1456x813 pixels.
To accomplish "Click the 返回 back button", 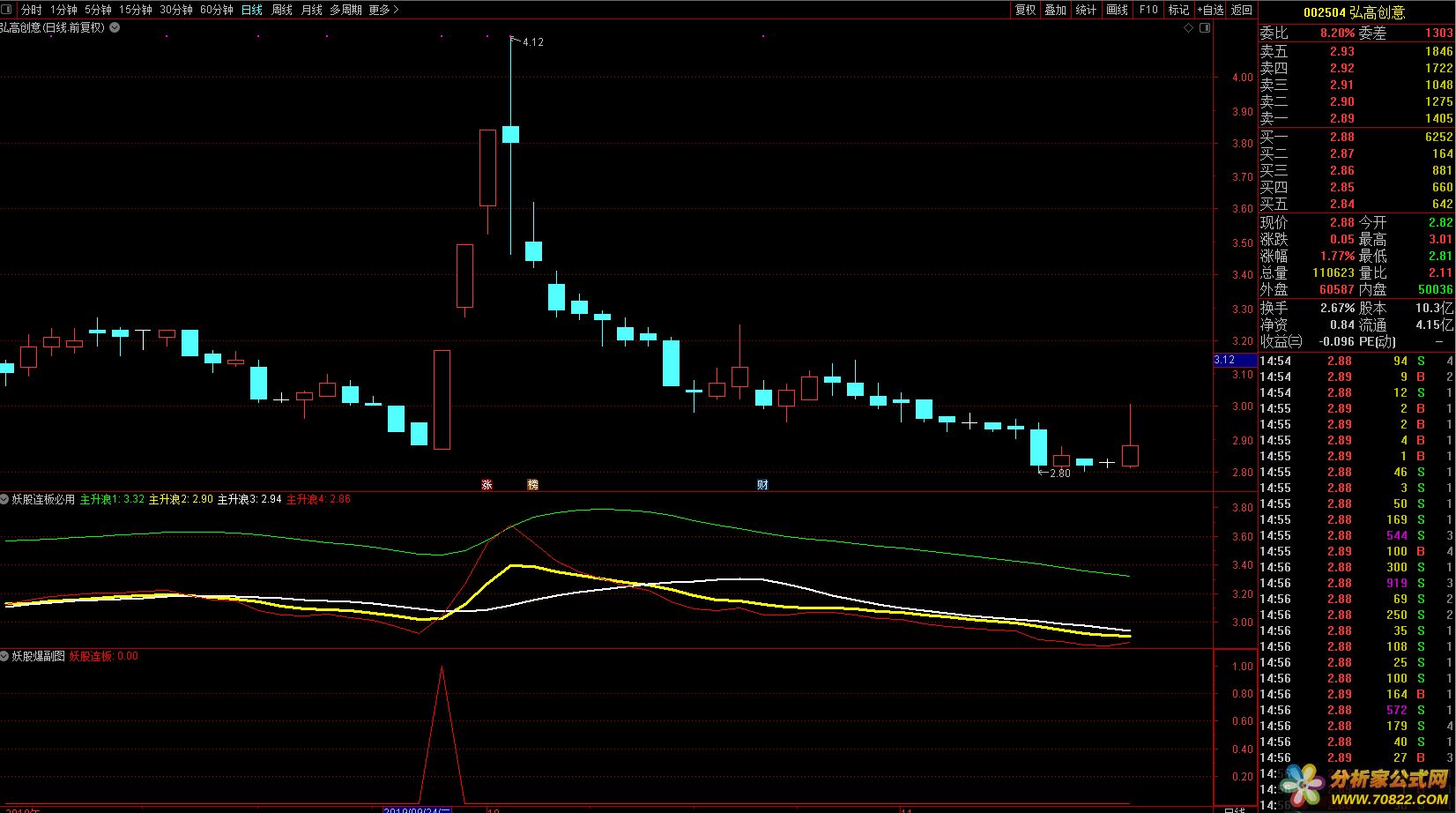I will 1242,10.
